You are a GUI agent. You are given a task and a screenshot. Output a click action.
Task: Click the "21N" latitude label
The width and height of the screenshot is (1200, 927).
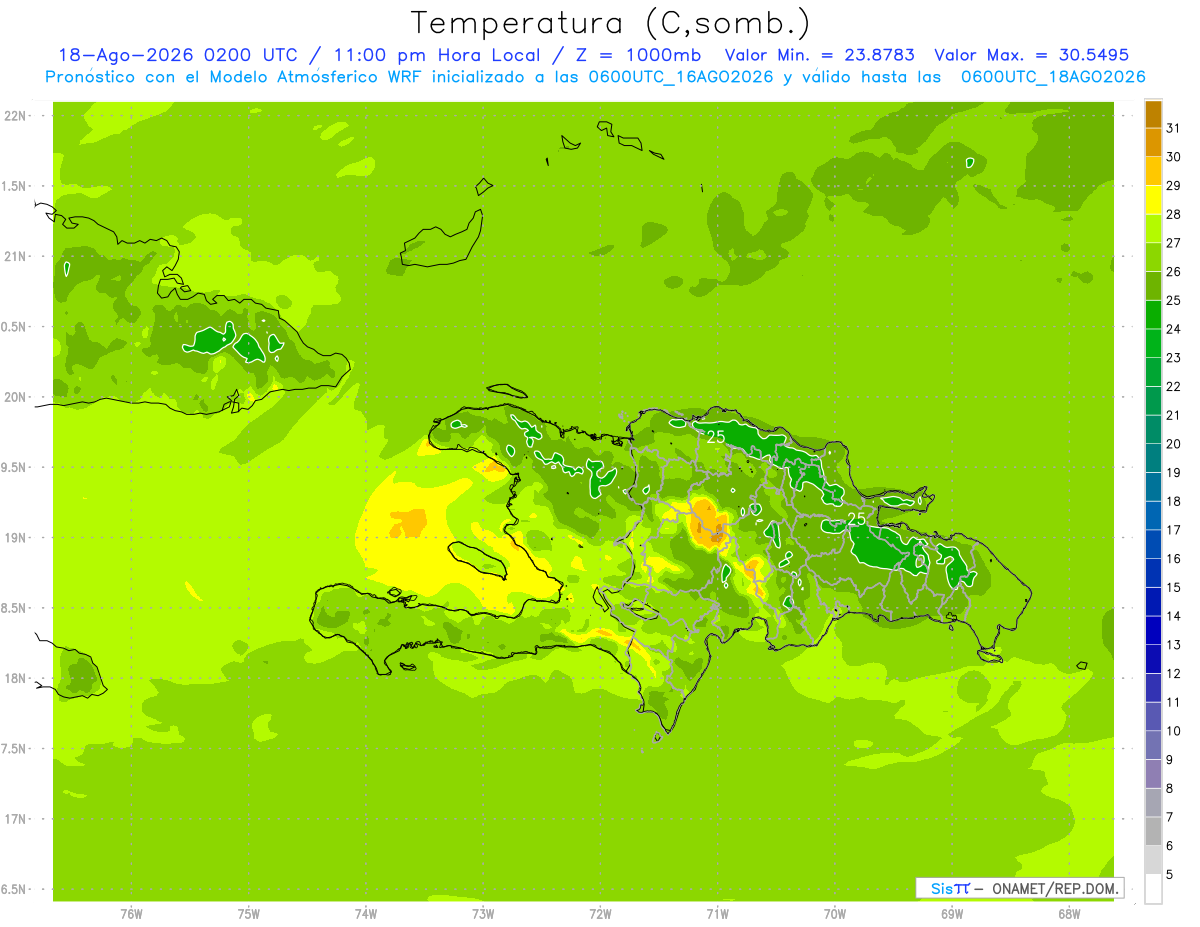pos(16,257)
